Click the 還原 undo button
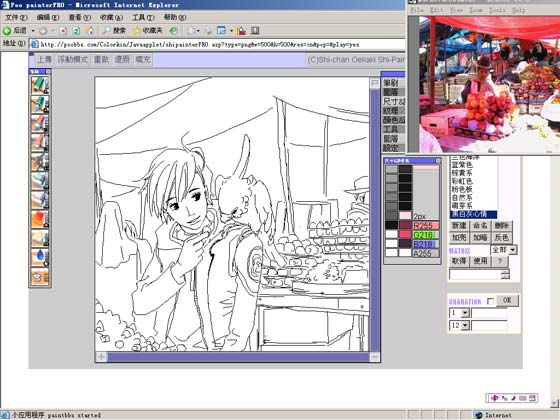The image size is (560, 420). click(x=122, y=59)
